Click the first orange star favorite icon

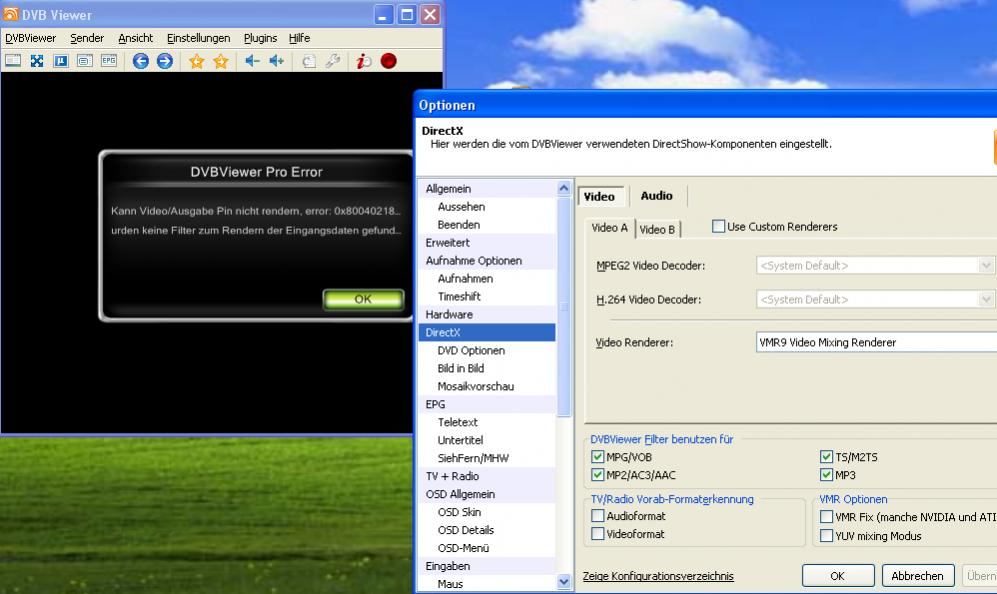196,61
